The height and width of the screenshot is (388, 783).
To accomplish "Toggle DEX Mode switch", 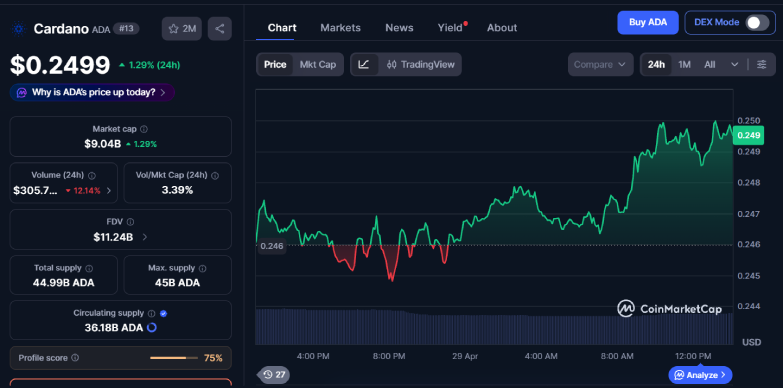I will [757, 22].
